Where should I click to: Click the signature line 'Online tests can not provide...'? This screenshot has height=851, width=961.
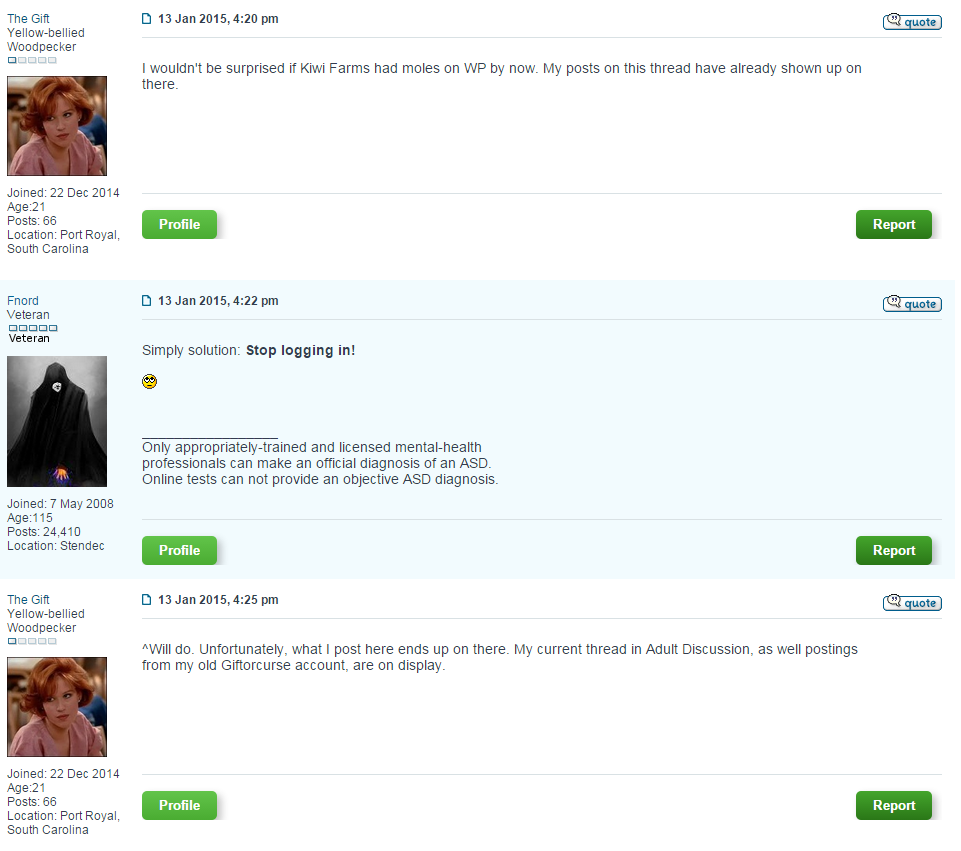click(320, 479)
